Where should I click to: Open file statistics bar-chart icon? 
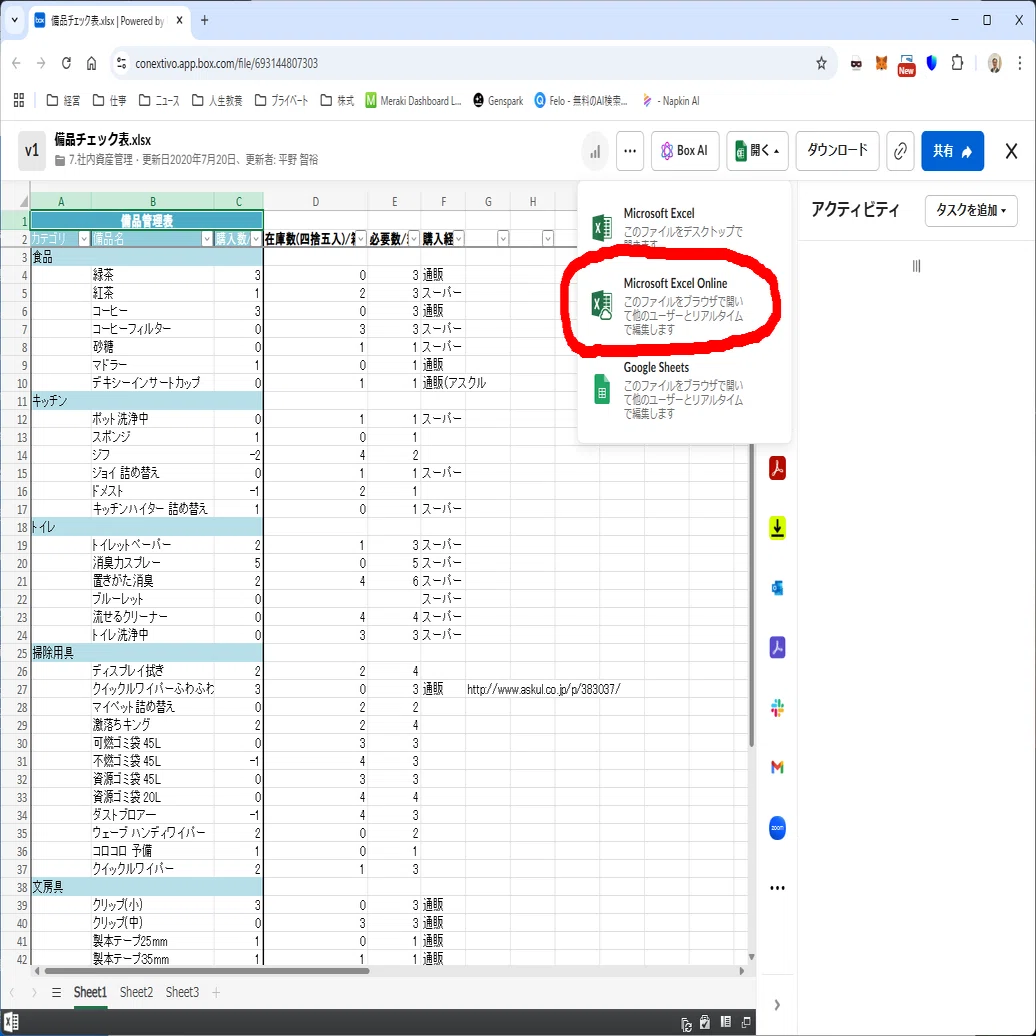coord(595,151)
